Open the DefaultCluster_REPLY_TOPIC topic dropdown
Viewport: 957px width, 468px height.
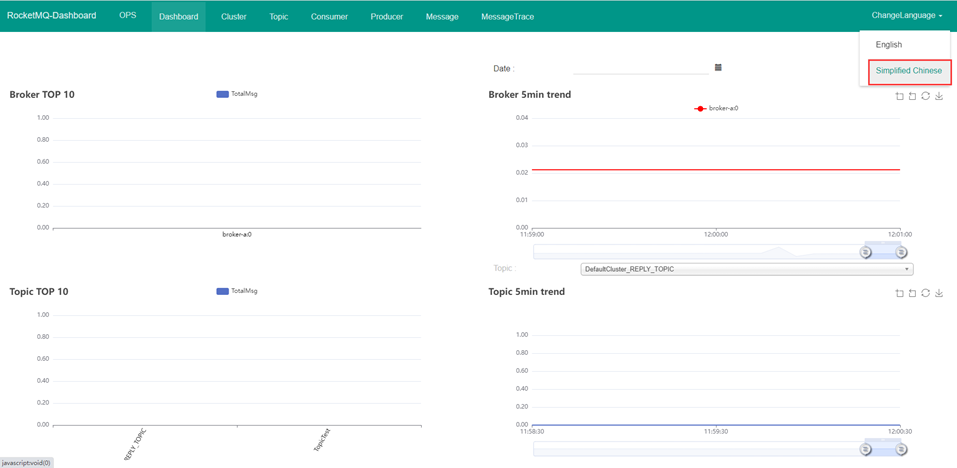[x=746, y=269]
